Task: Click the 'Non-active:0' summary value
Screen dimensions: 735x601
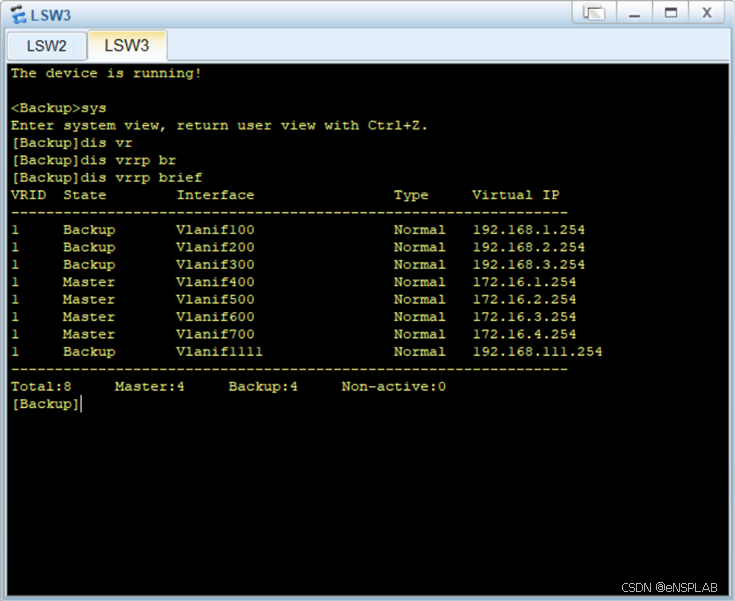Action: [394, 387]
